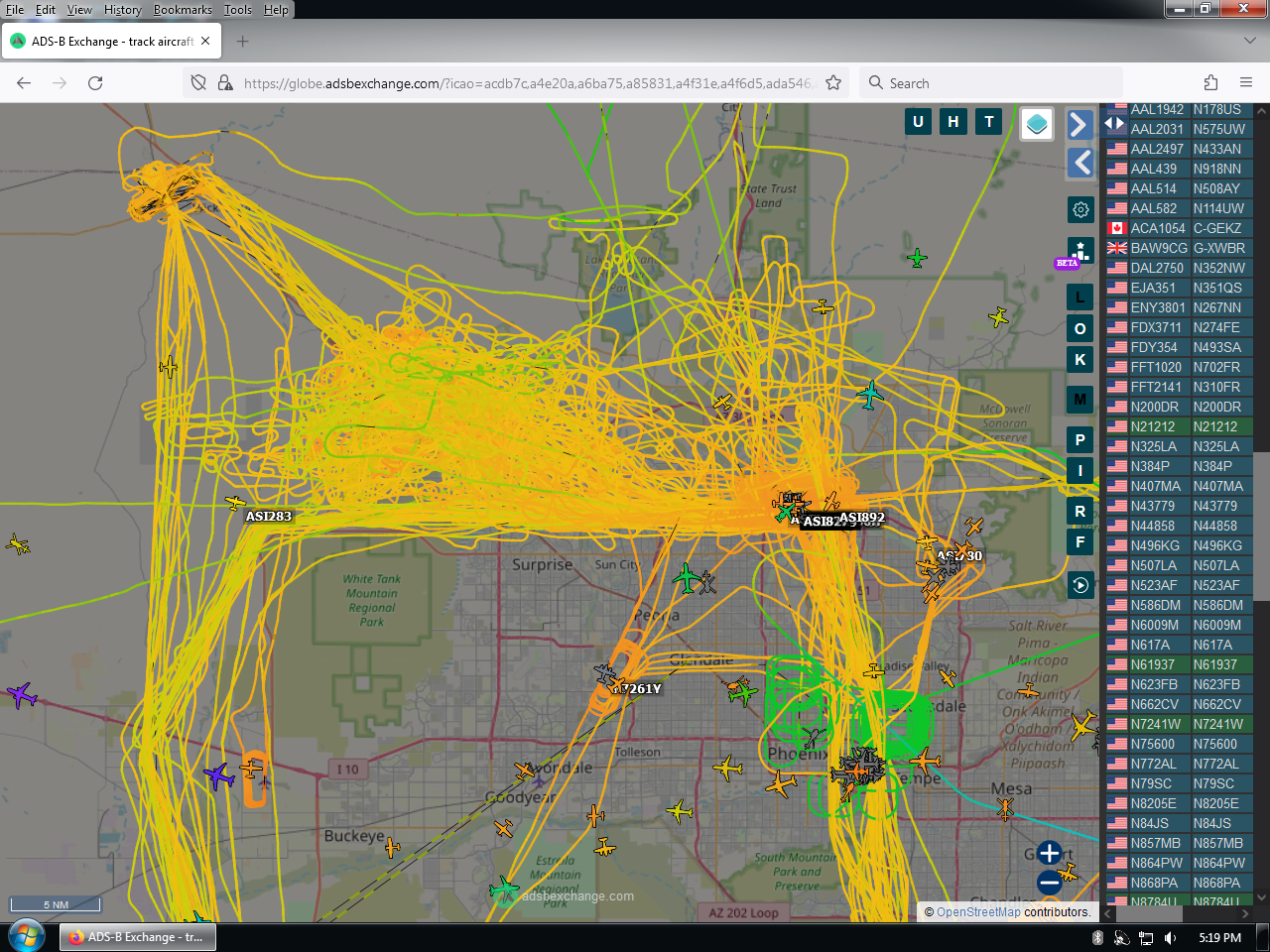Open Firefox application hamburger menu
The image size is (1270, 952).
click(x=1246, y=83)
